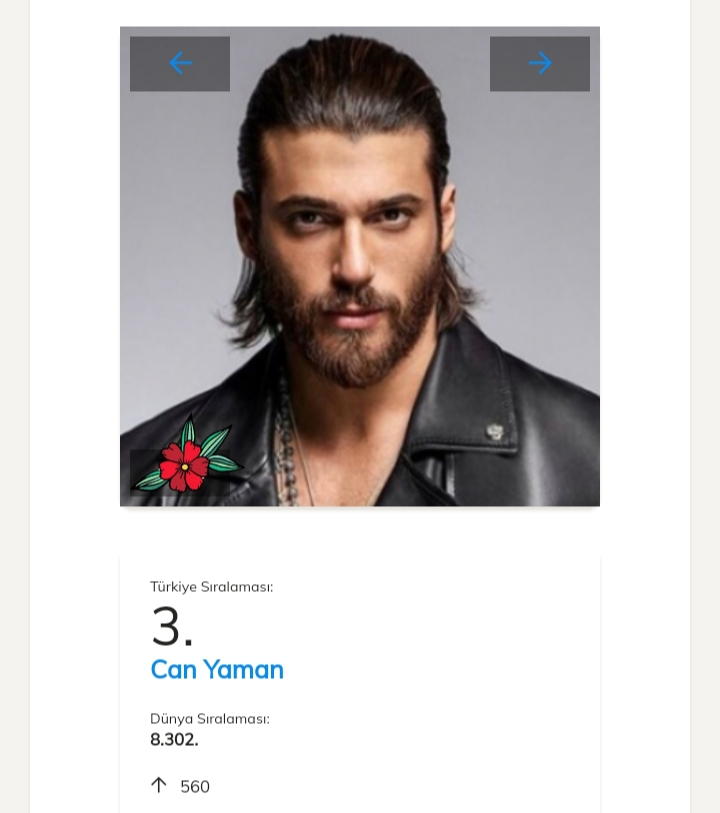Click the upward arrow rank-change icon
This screenshot has height=813, width=720.
(x=158, y=785)
